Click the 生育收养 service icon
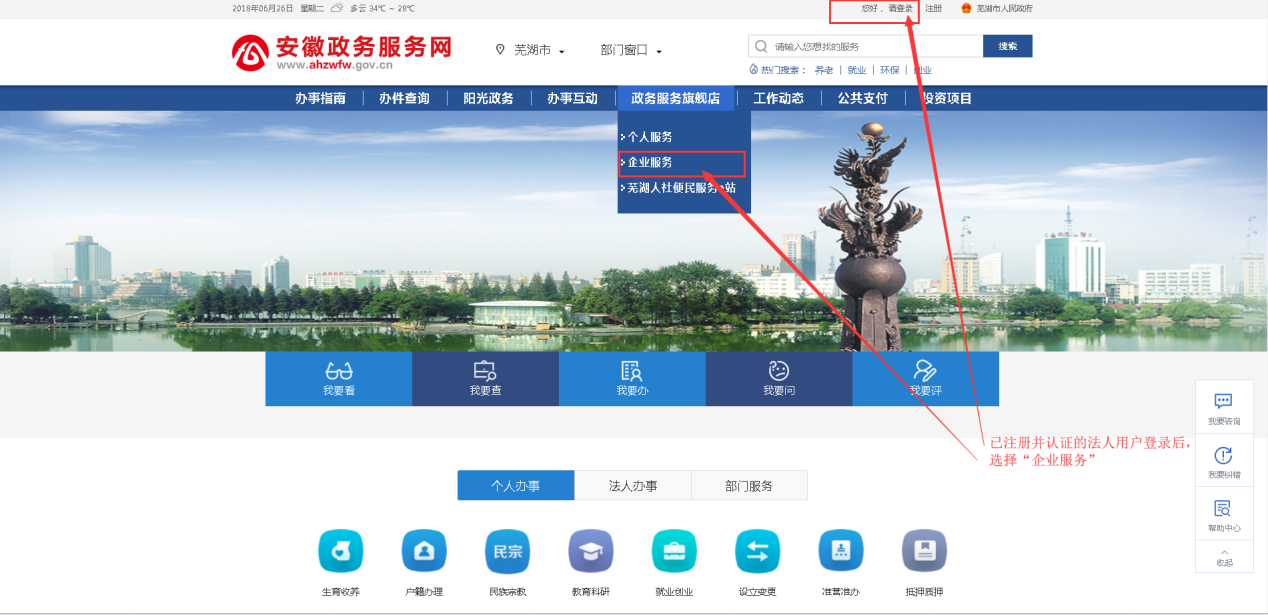This screenshot has height=615, width=1268. coord(340,551)
